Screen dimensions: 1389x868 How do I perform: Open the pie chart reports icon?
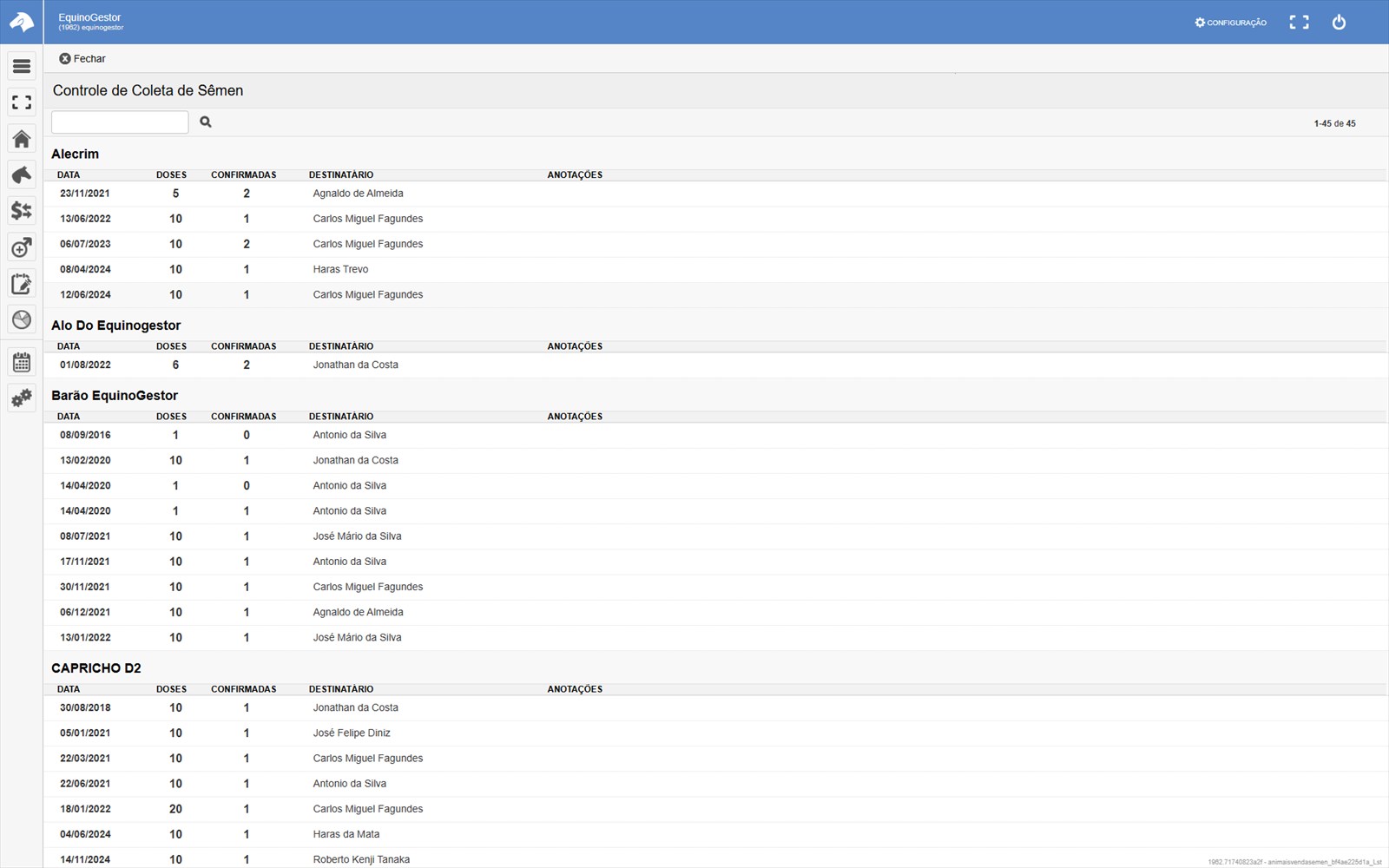[x=22, y=319]
